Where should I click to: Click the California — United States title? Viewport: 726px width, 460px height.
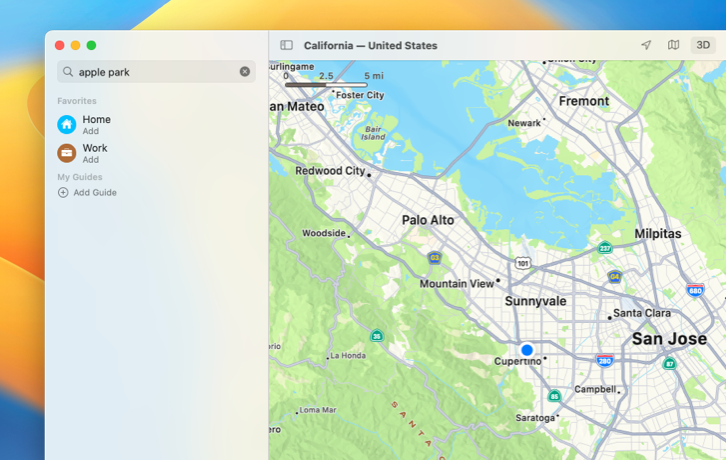(x=370, y=45)
